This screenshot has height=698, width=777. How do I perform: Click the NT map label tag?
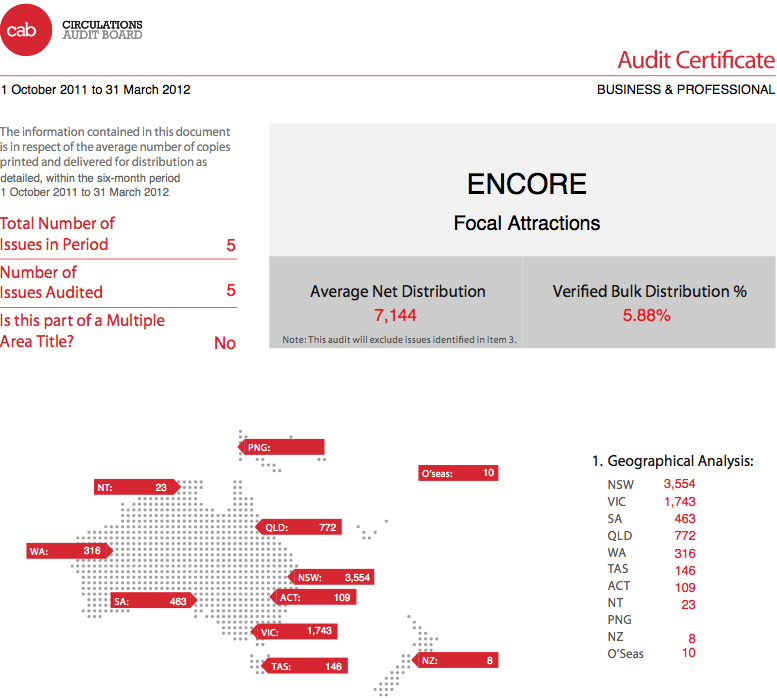[135, 487]
